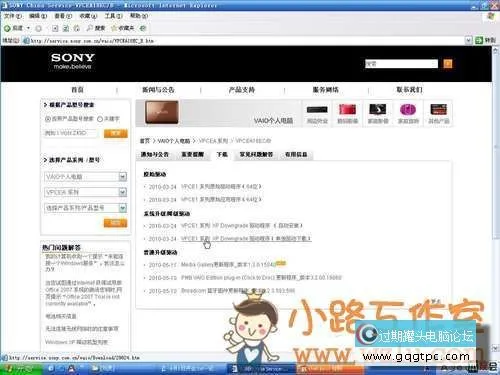Select the search by product model radio
This screenshot has height=375, width=500.
(48, 119)
